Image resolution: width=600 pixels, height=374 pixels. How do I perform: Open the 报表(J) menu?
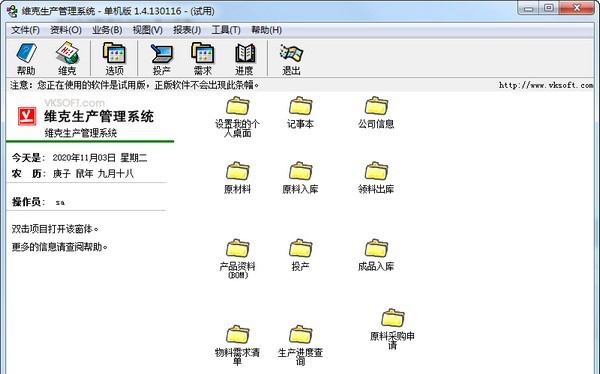[187, 30]
